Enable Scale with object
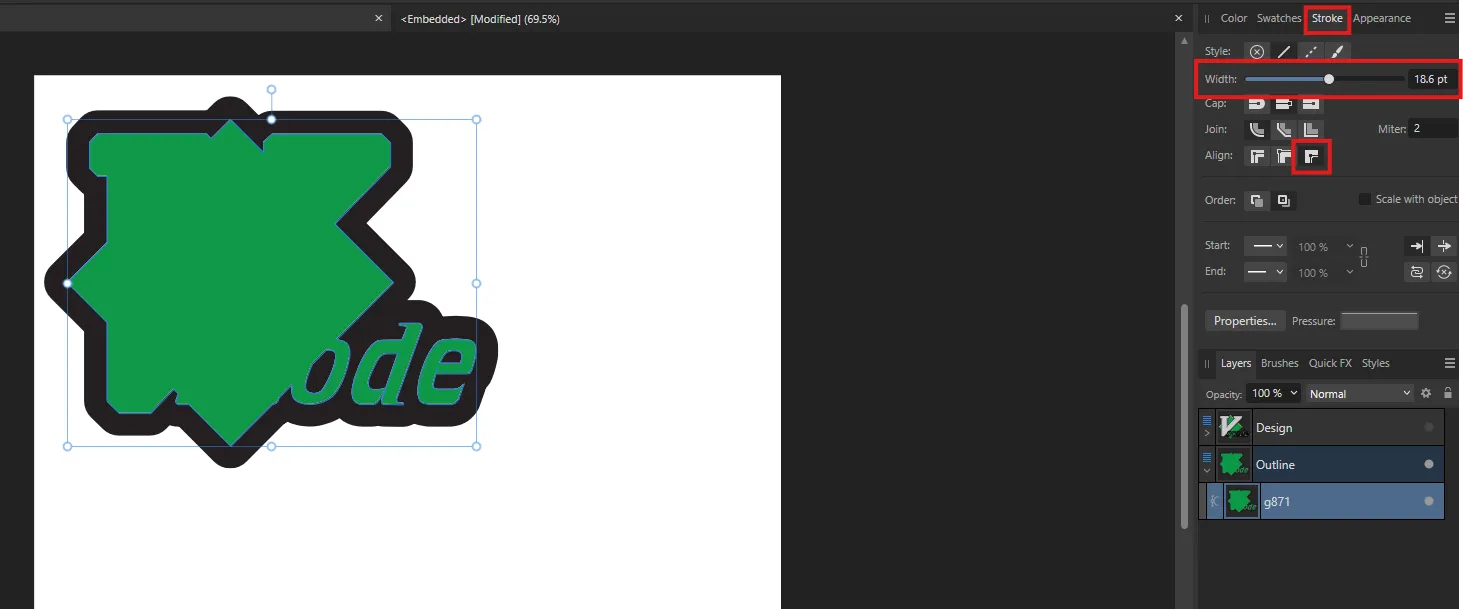 [1365, 198]
